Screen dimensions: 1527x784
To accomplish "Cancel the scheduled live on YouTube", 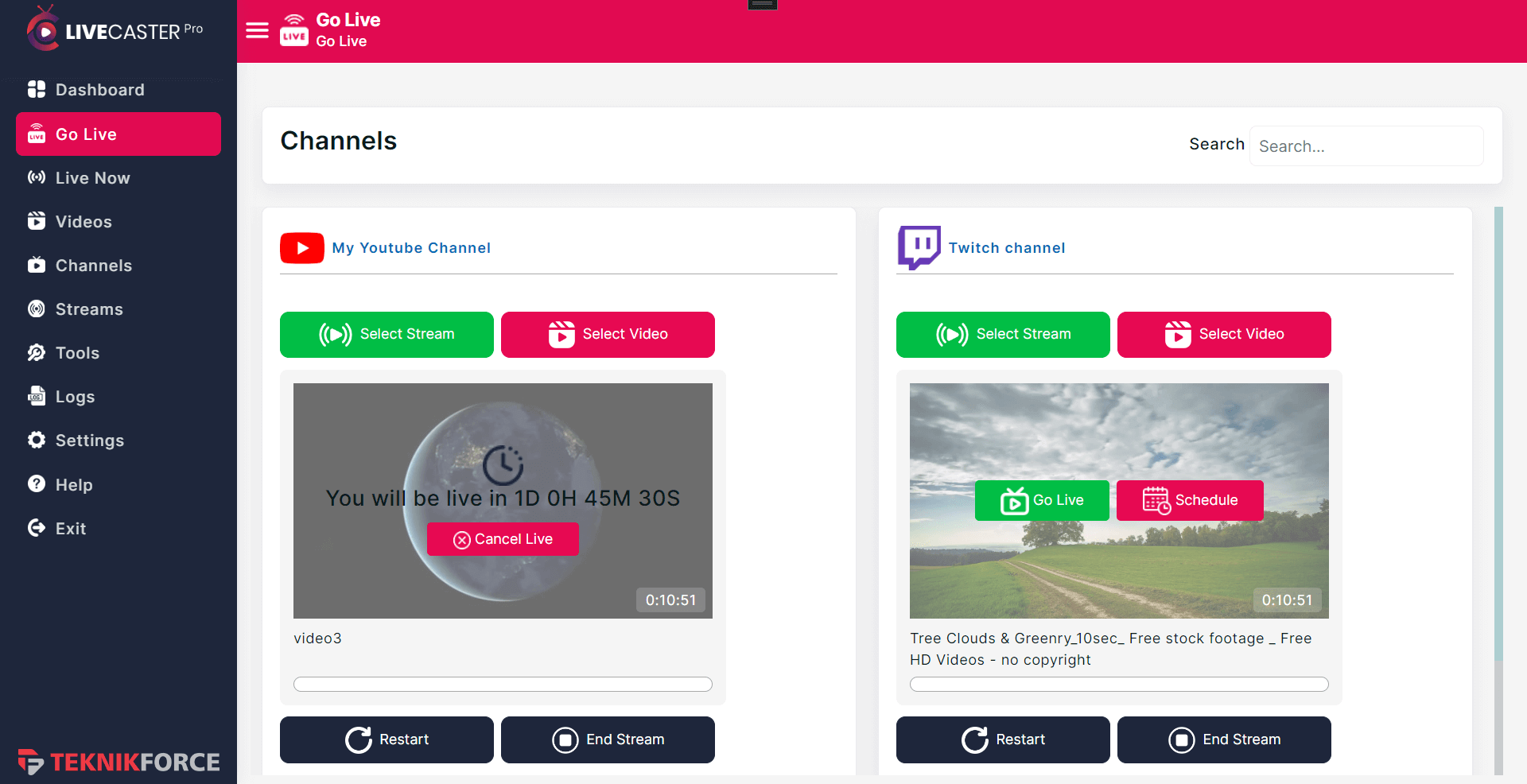I will point(503,539).
